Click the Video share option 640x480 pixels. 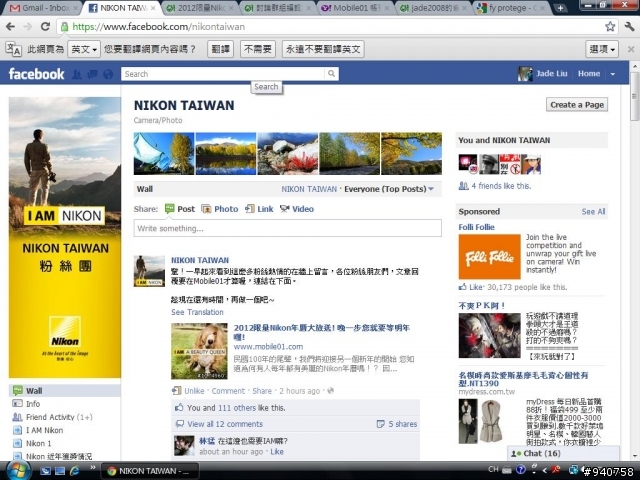[297, 209]
